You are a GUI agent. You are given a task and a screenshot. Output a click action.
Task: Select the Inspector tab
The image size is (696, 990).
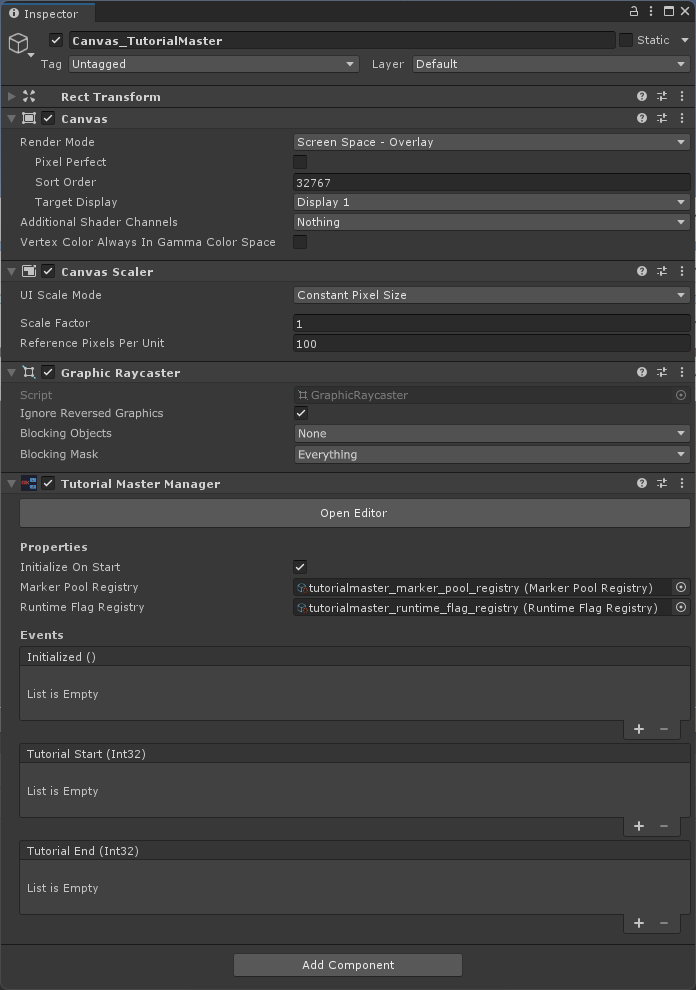(45, 13)
